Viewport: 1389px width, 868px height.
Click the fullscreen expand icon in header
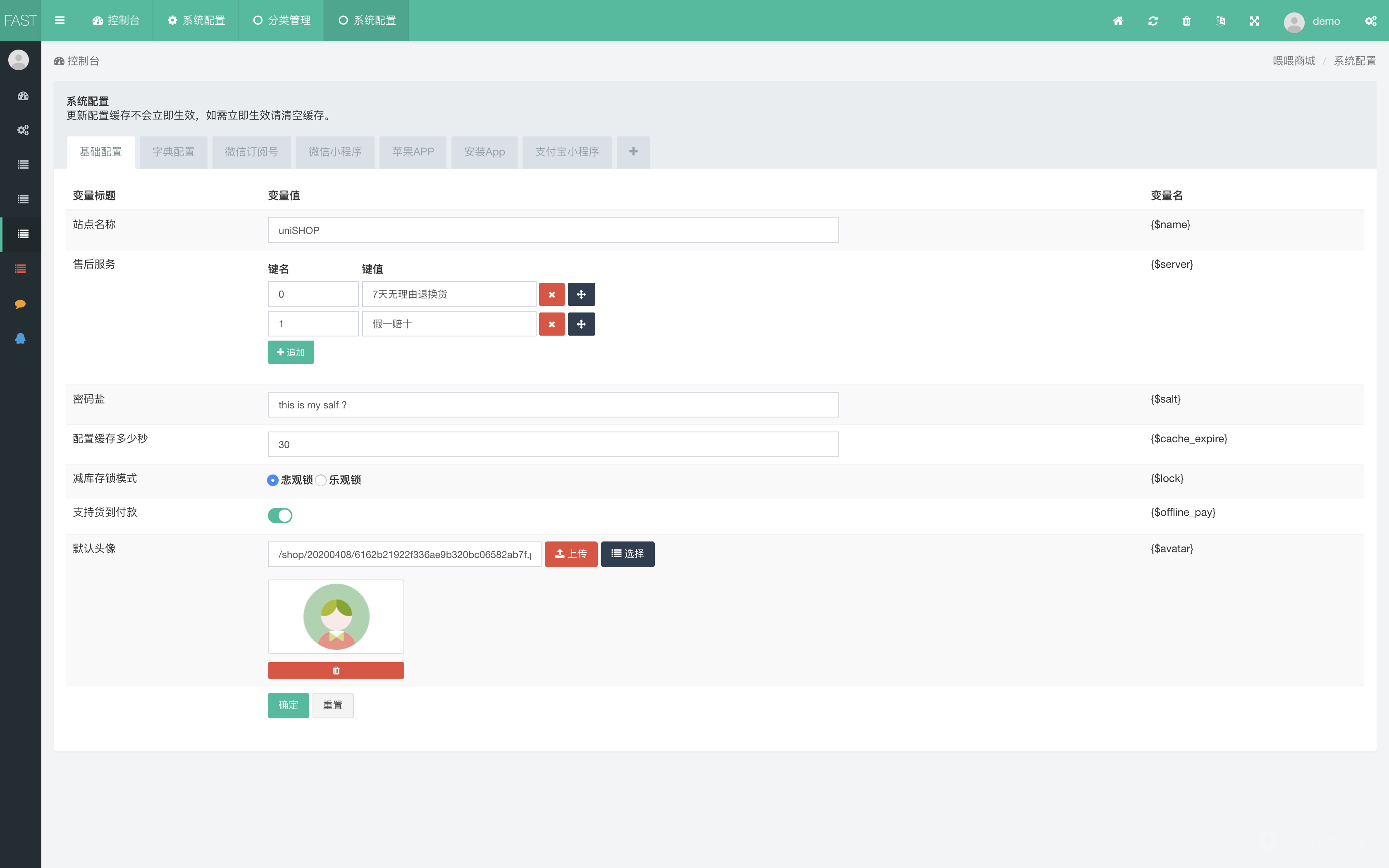pos(1254,21)
